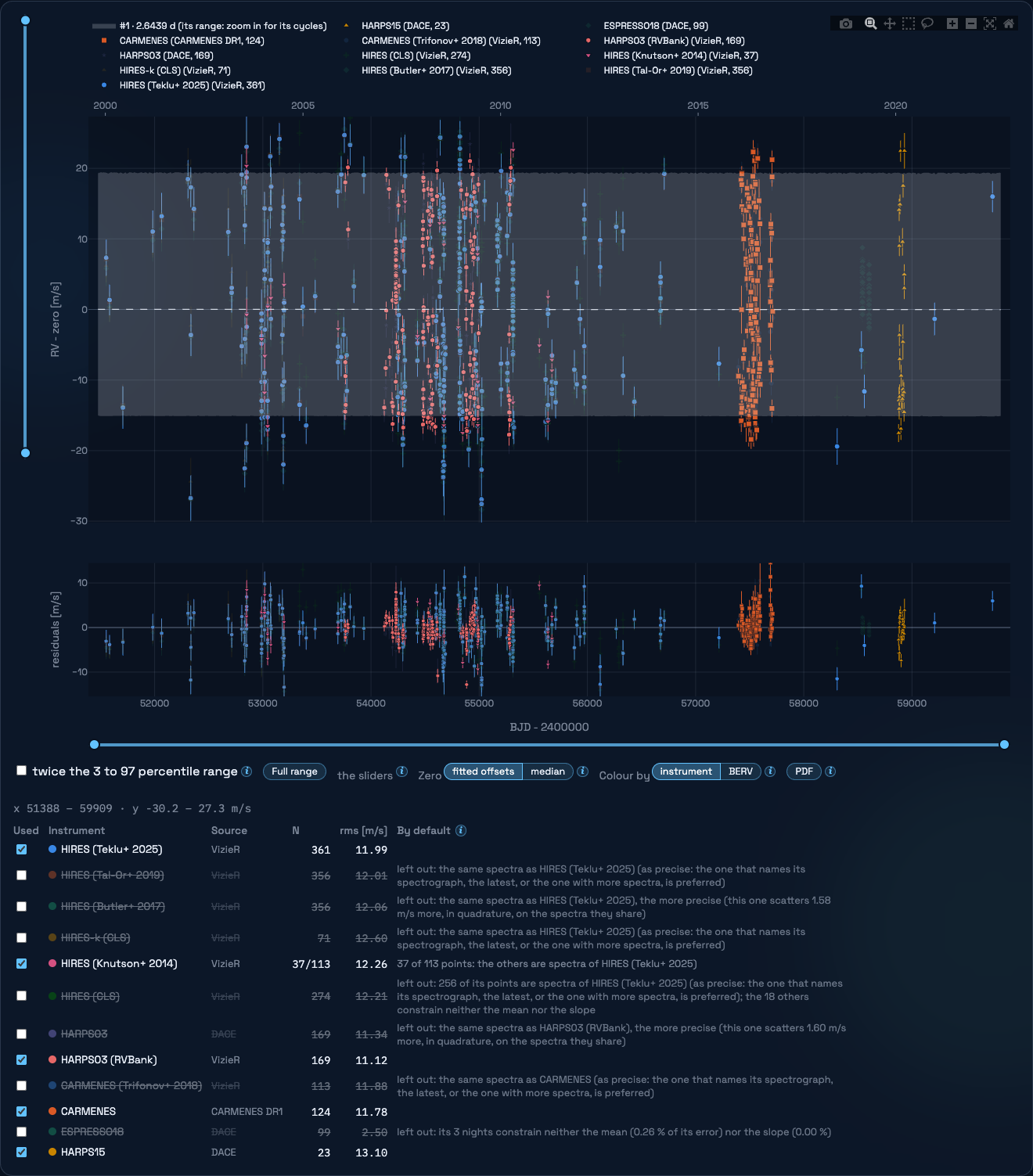The height and width of the screenshot is (1176, 1033).
Task: Reset axes with the home icon
Action: point(1009,23)
